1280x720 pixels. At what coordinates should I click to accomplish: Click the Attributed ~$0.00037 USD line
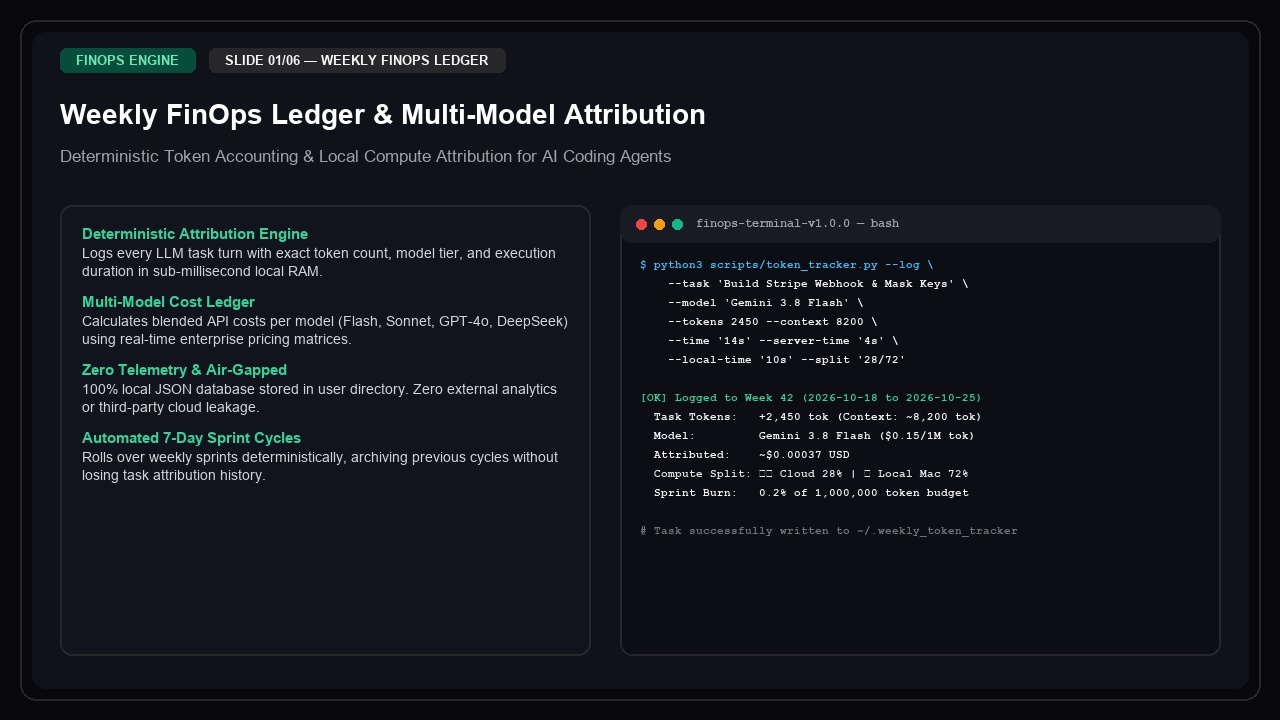[x=752, y=455]
